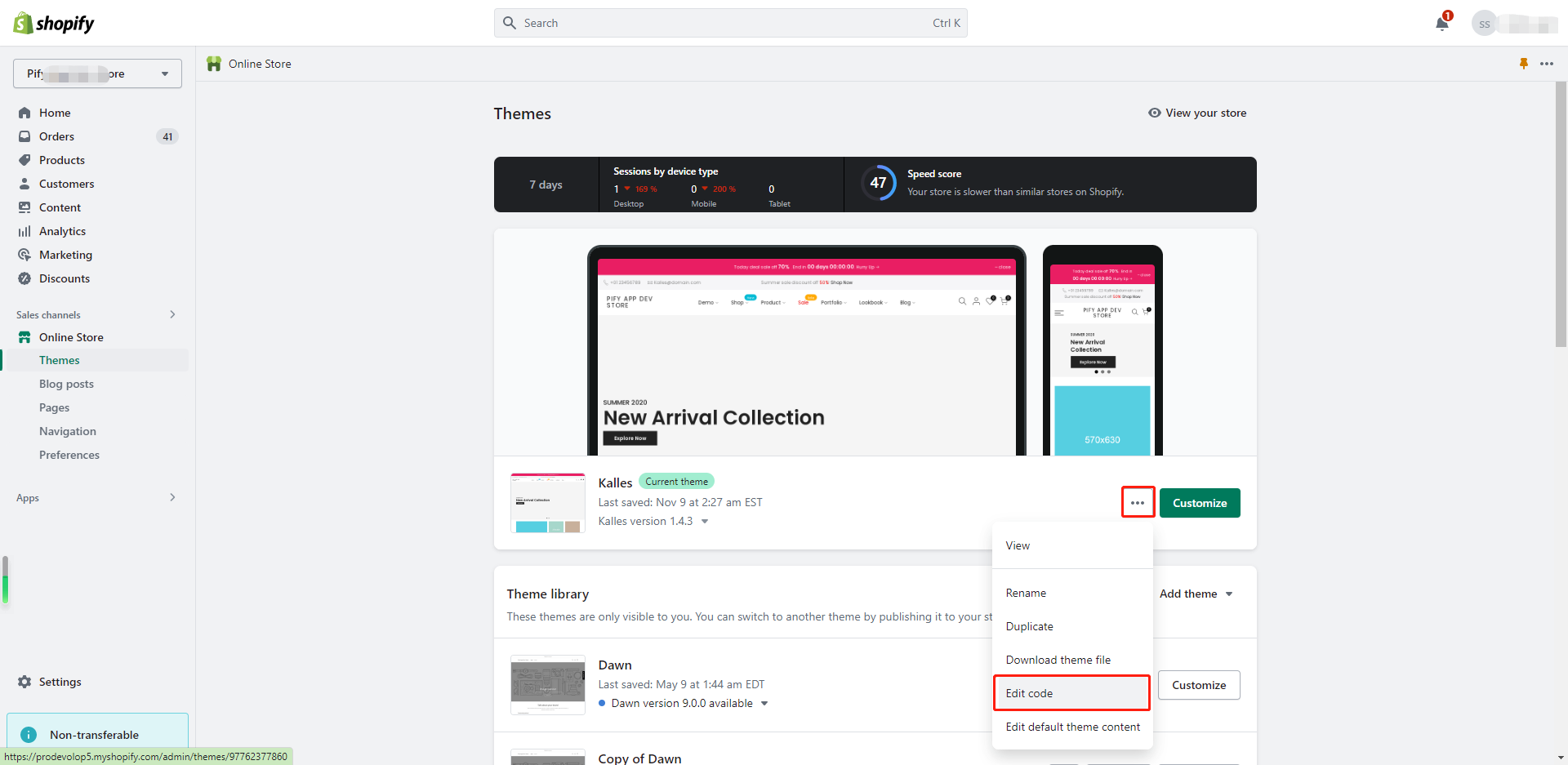Open the SS account avatar menu
Screen dimensions: 1568x765
point(1484,24)
